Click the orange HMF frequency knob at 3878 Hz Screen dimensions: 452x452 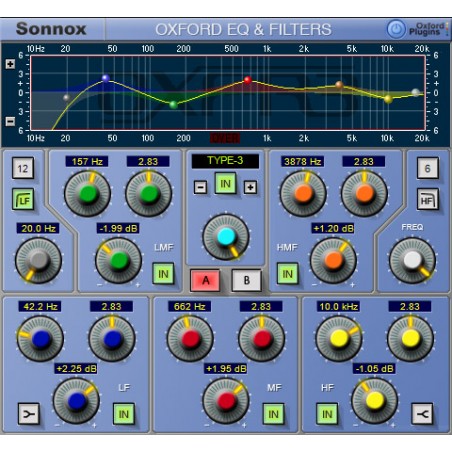point(303,193)
